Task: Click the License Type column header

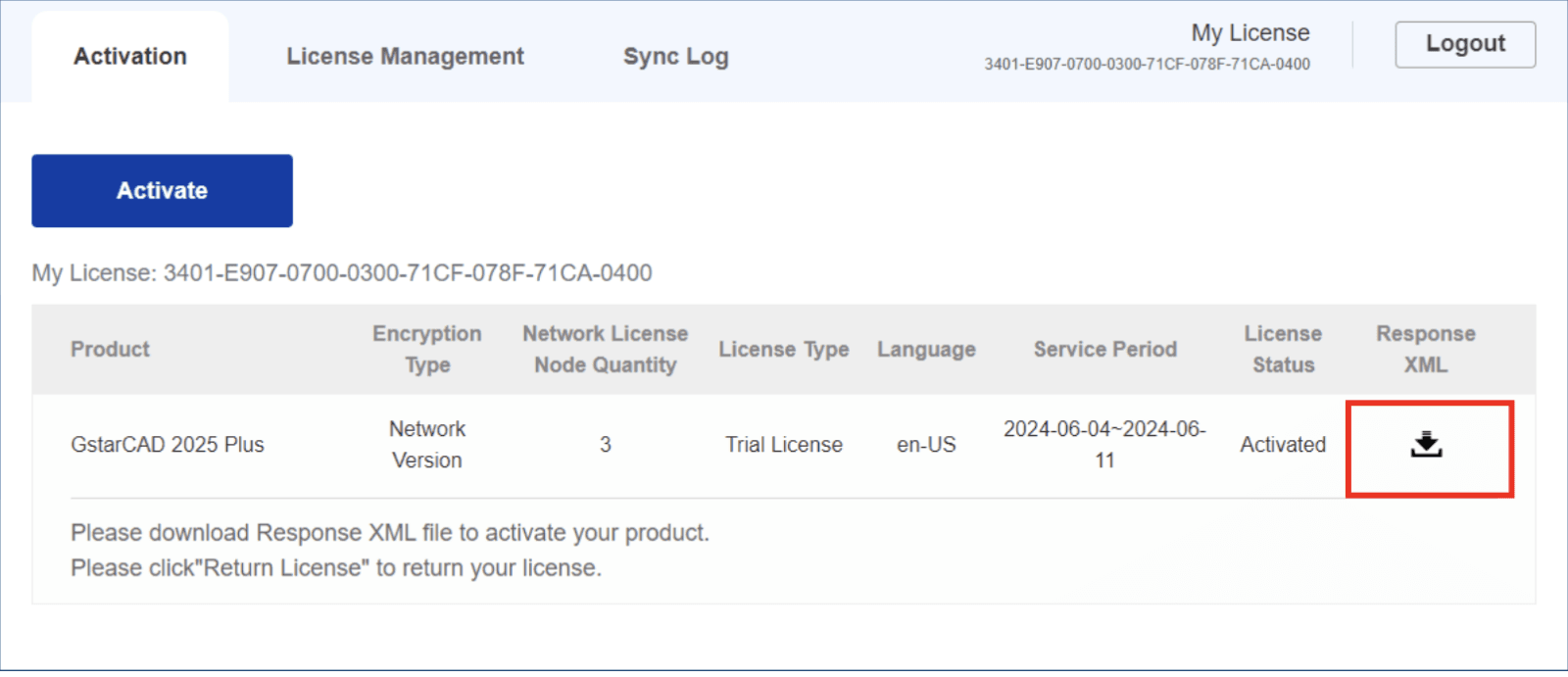Action: pos(783,350)
